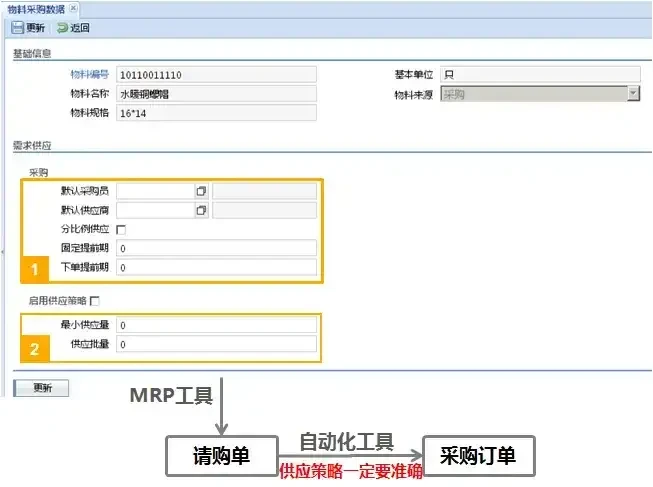Click the 基本单位 field showing 只
This screenshot has height=487, width=653.
[540, 74]
